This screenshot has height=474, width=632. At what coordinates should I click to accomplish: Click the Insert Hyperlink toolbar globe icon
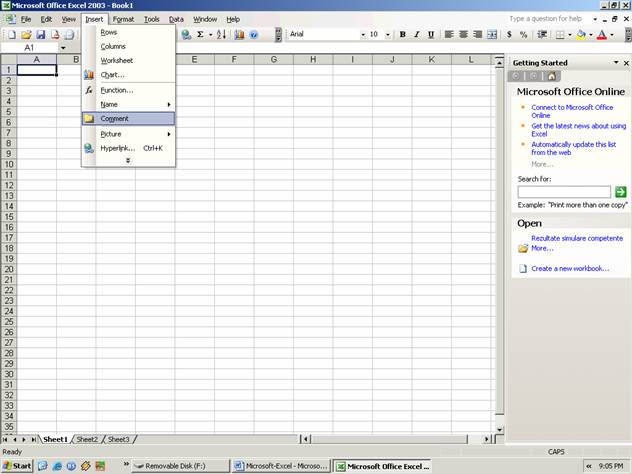186,35
